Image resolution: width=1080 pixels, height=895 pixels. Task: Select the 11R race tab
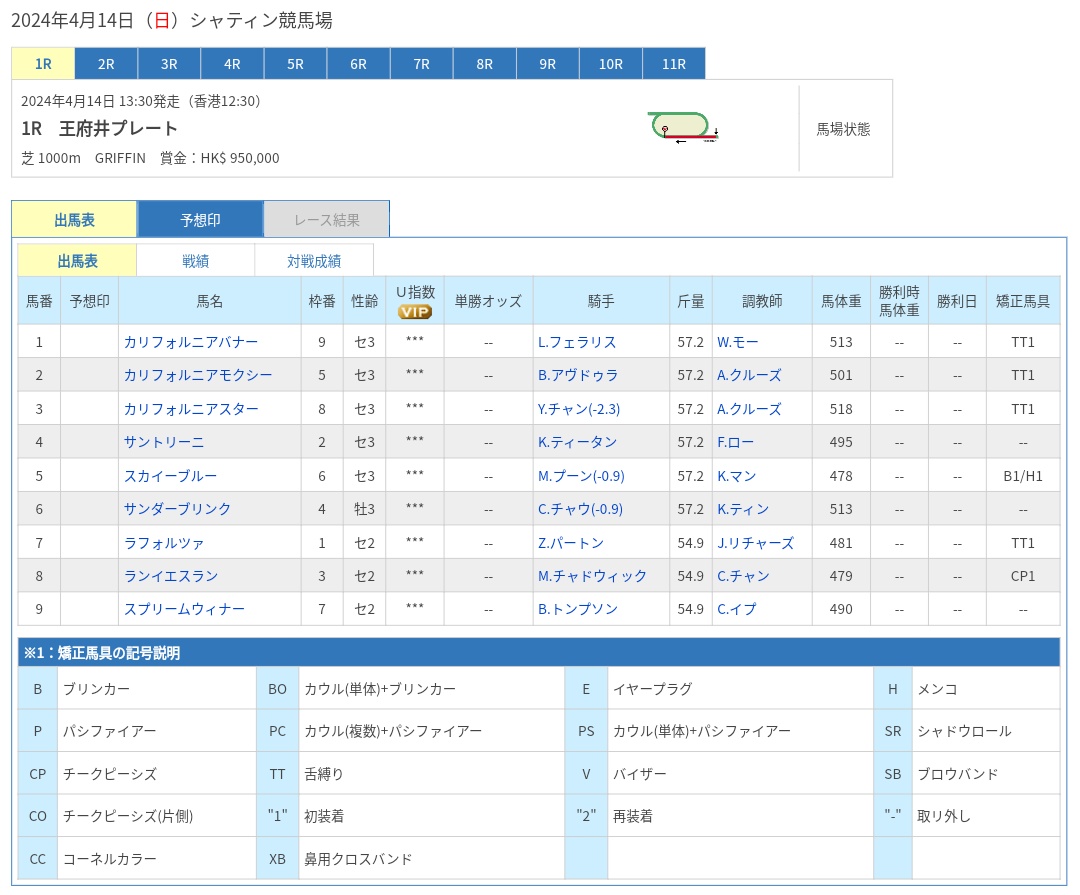pyautogui.click(x=673, y=63)
